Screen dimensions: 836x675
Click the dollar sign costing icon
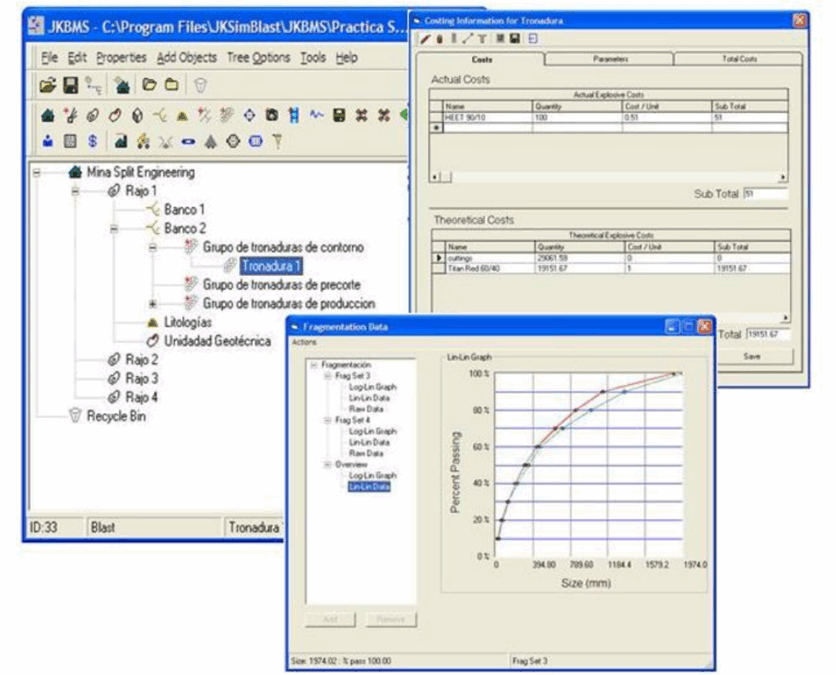click(x=92, y=142)
